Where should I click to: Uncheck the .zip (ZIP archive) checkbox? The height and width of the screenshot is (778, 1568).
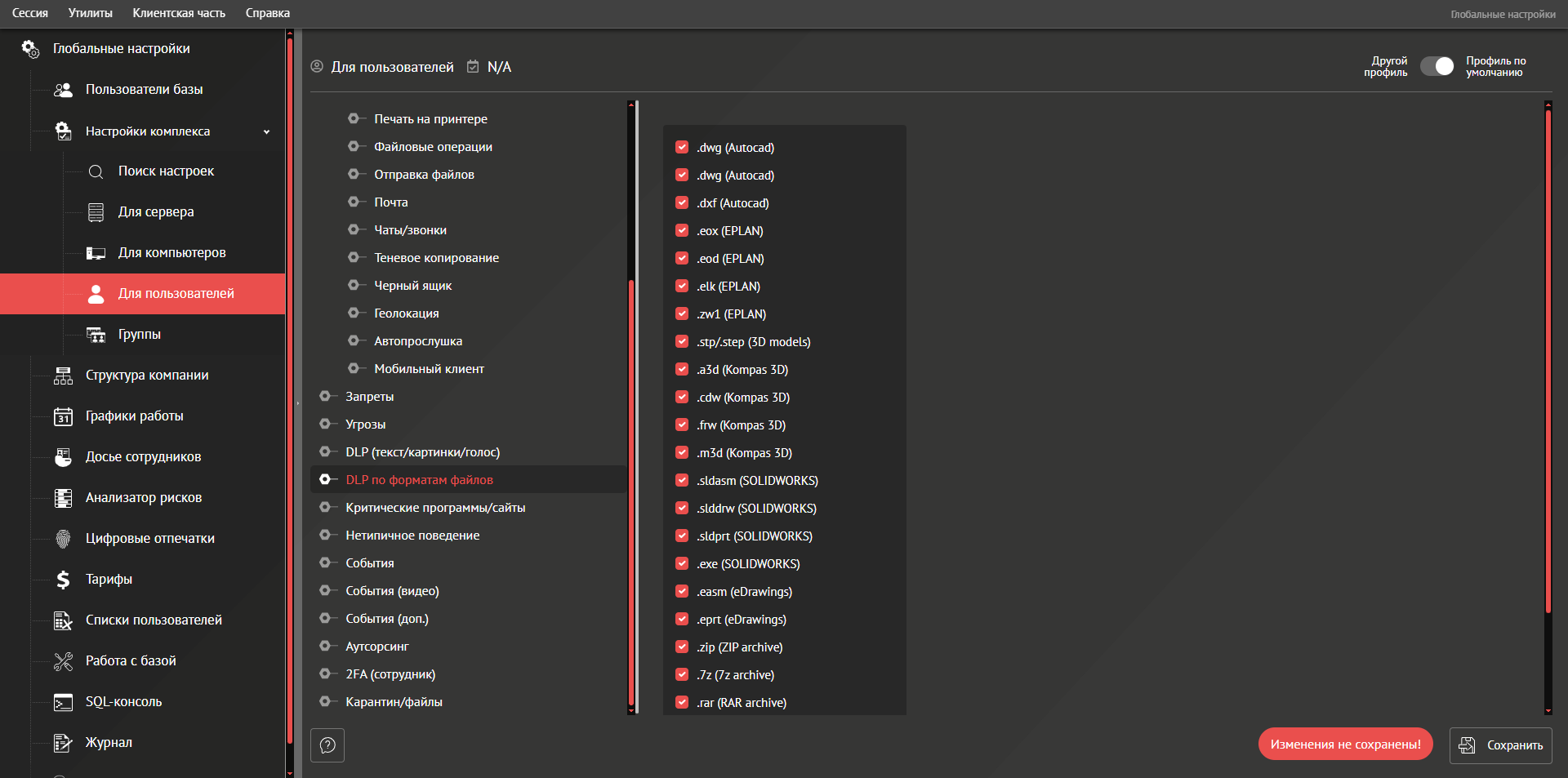pyautogui.click(x=682, y=647)
